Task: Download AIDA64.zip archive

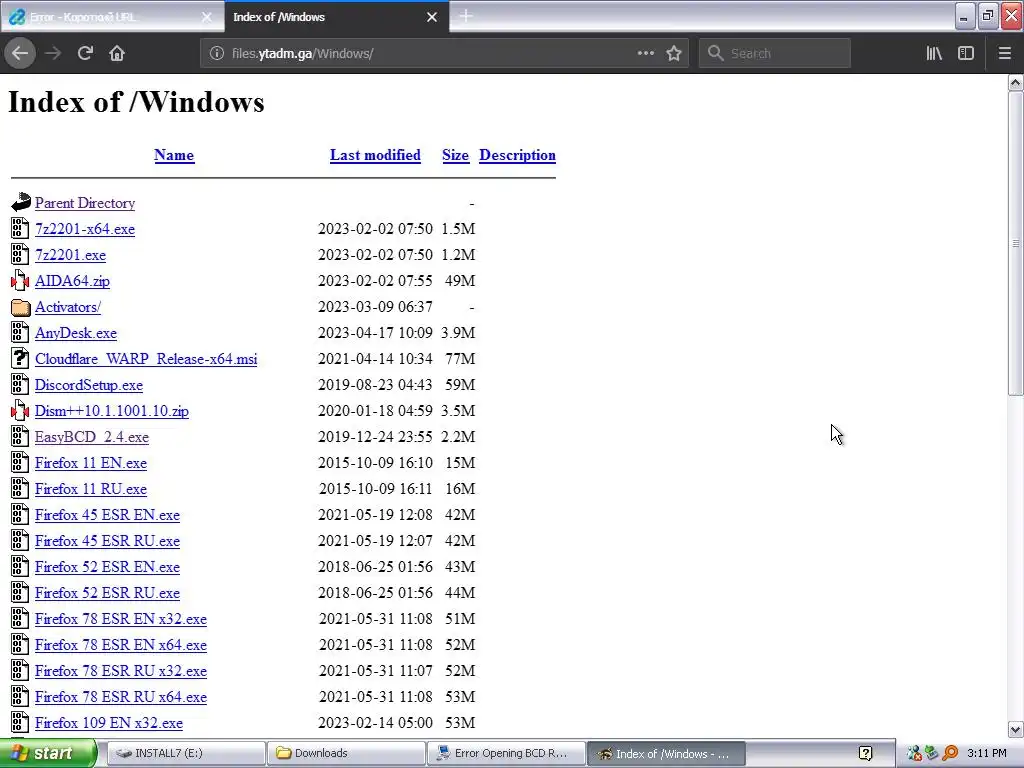Action: pos(72,281)
